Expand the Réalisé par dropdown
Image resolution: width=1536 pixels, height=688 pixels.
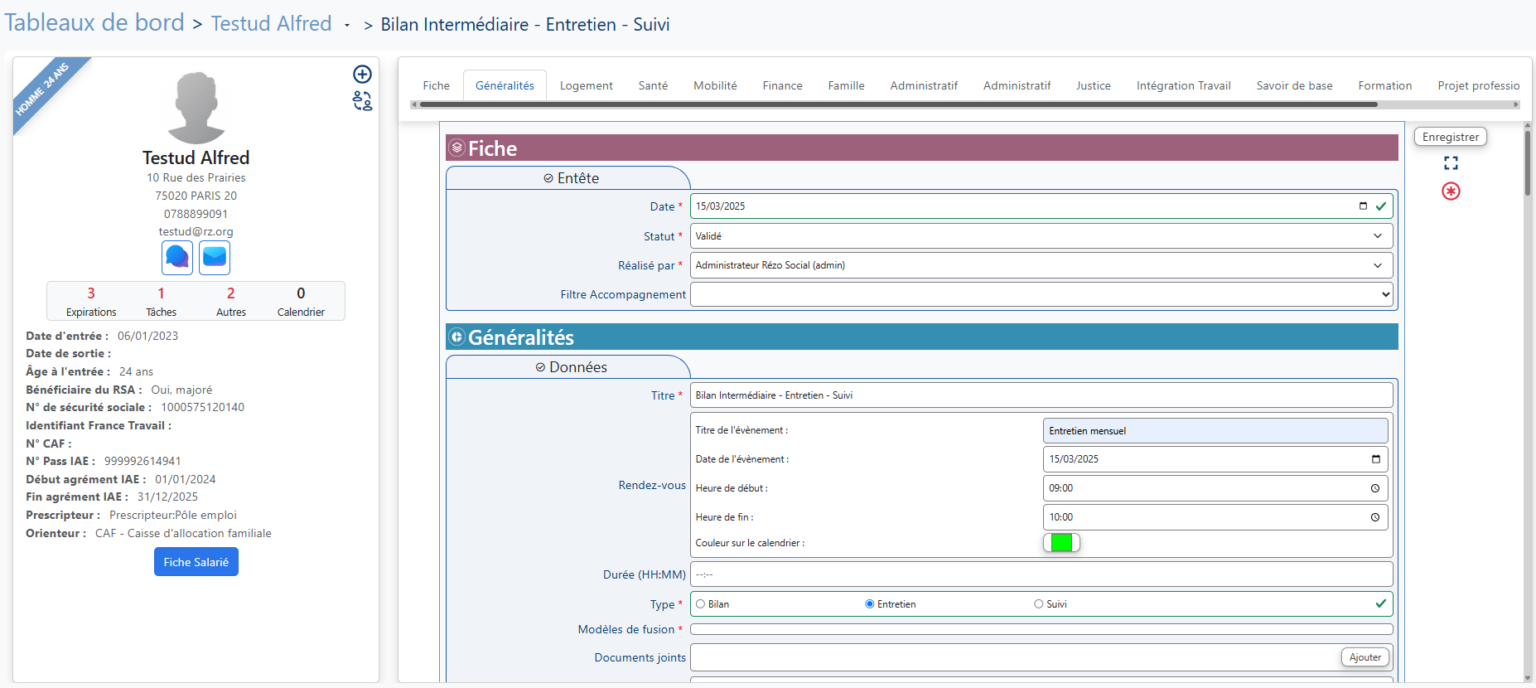pos(1040,265)
